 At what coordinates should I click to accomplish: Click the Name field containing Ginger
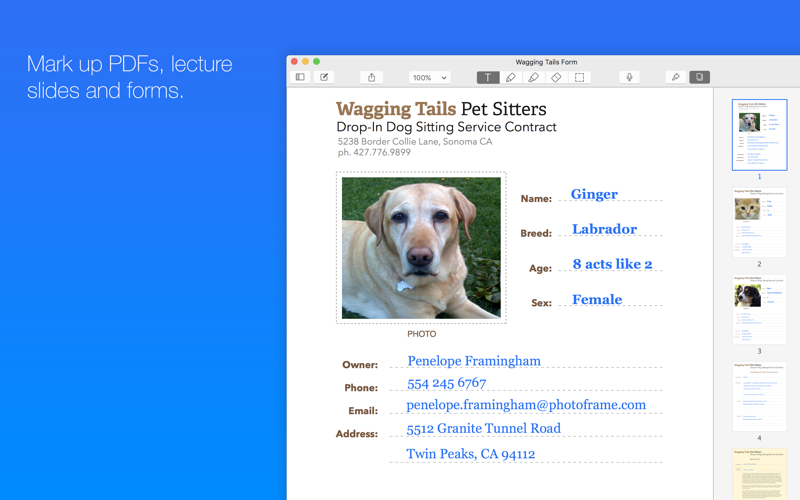pos(594,195)
